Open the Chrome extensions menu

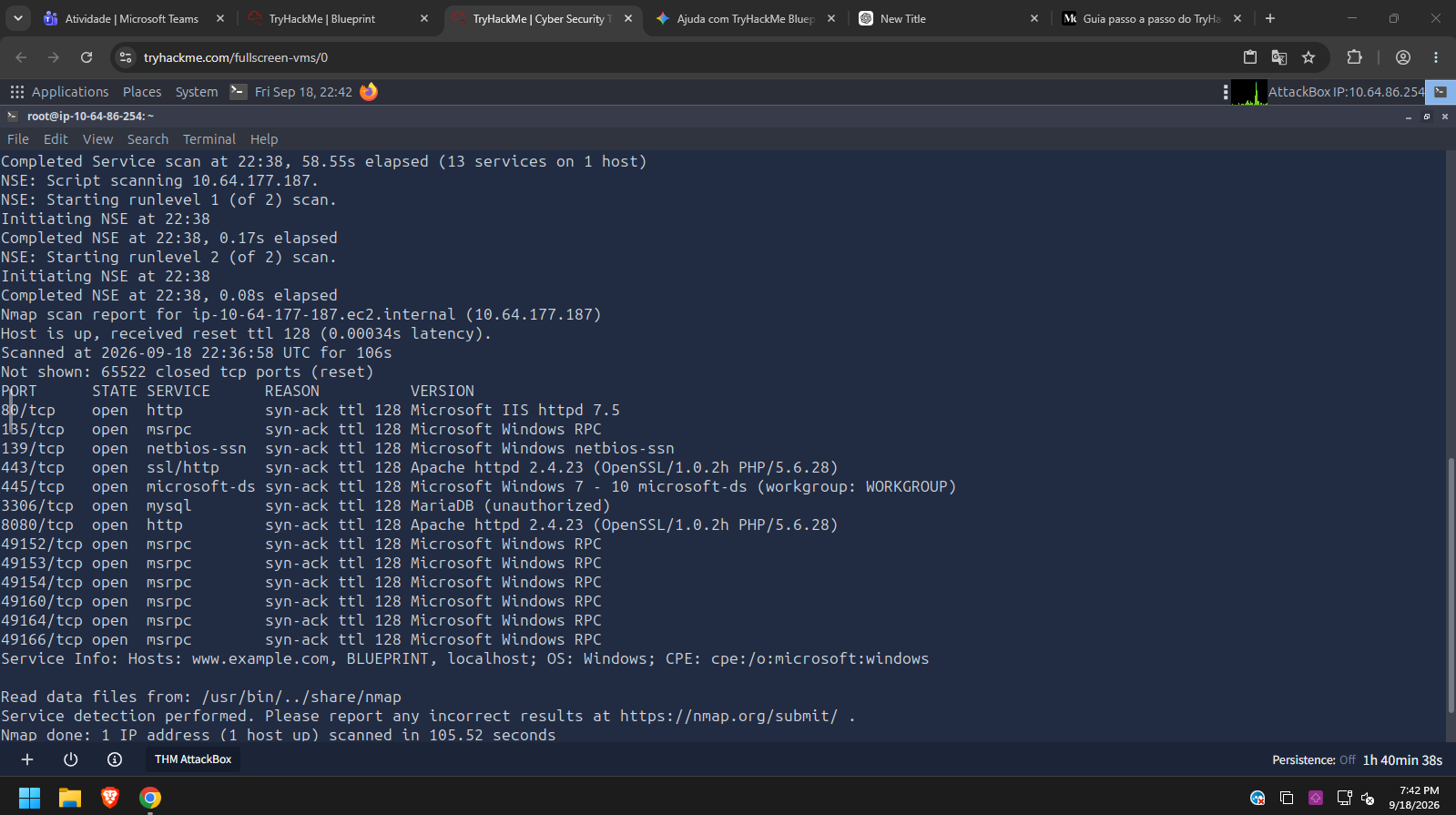[x=1354, y=57]
